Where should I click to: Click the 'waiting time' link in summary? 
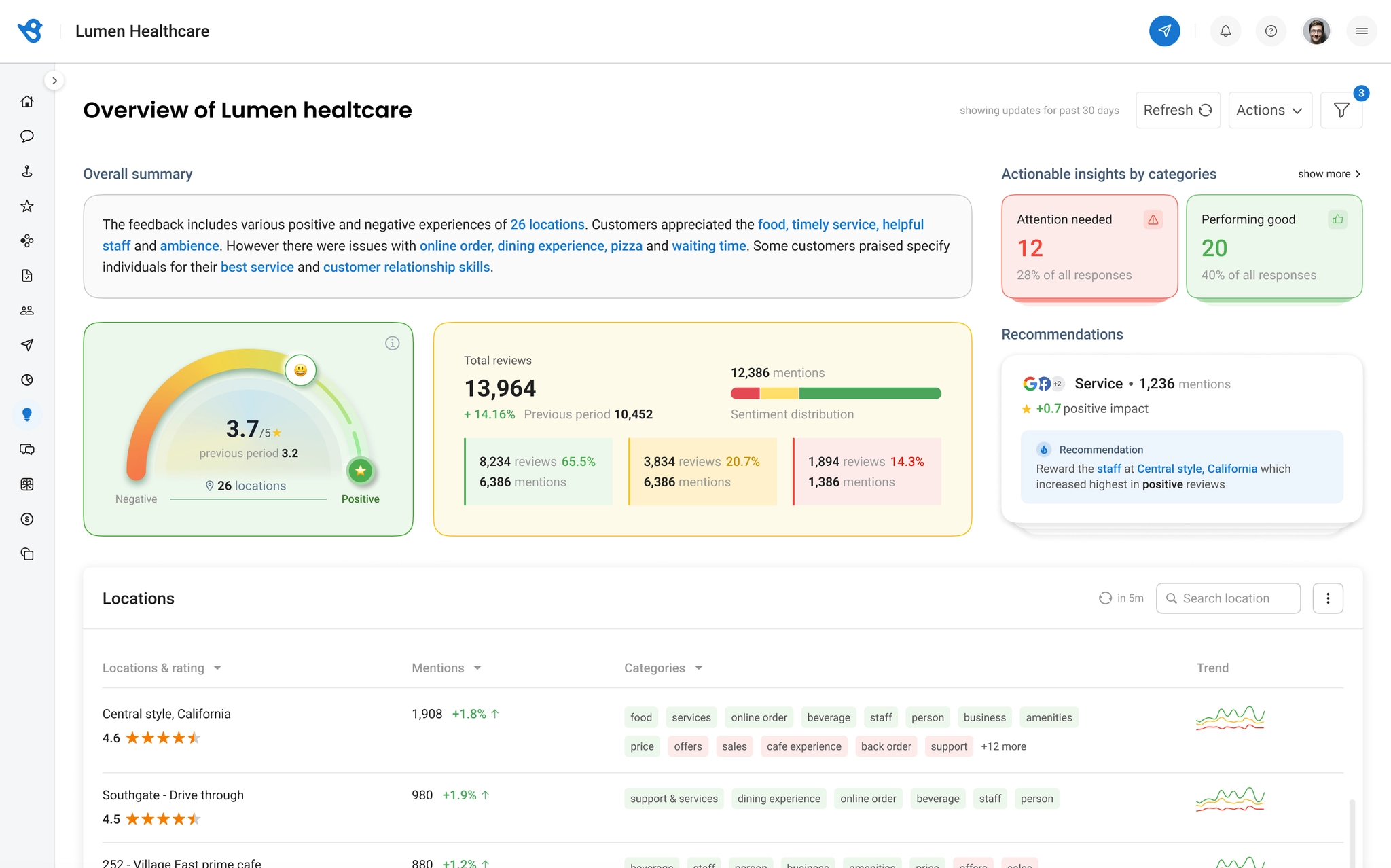click(709, 246)
